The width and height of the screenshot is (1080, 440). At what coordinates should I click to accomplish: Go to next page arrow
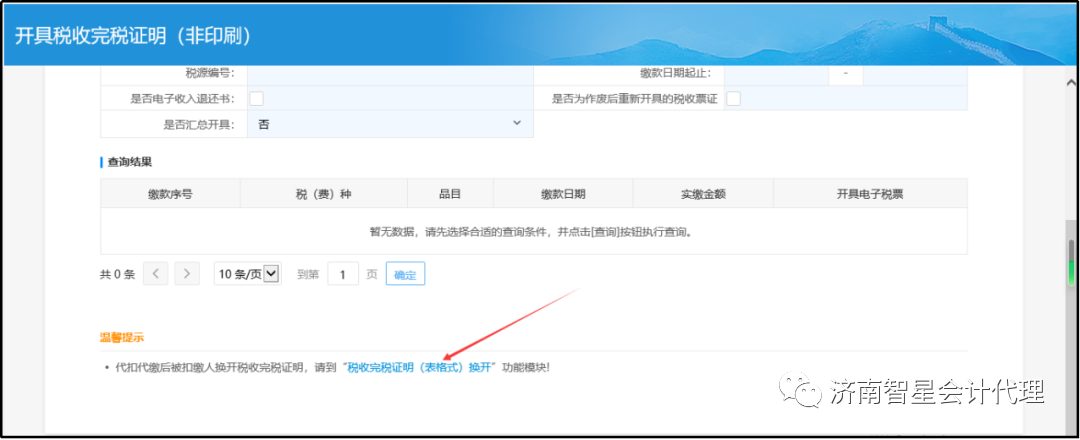click(x=187, y=273)
